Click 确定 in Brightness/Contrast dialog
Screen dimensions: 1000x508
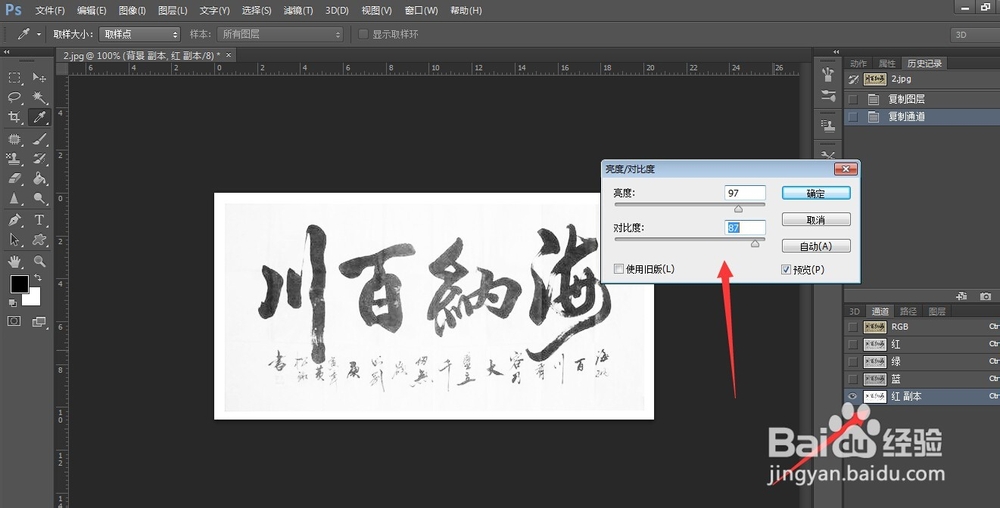[x=816, y=193]
